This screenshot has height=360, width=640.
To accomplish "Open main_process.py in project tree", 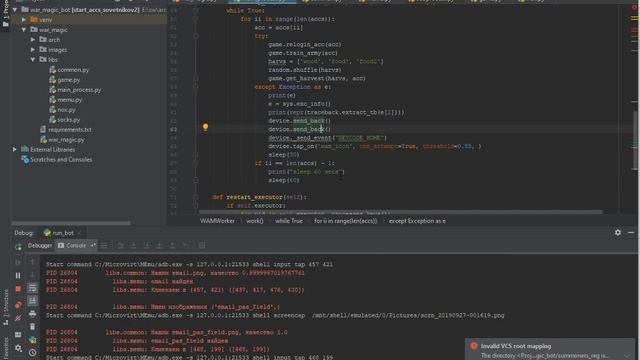I will 75,90.
